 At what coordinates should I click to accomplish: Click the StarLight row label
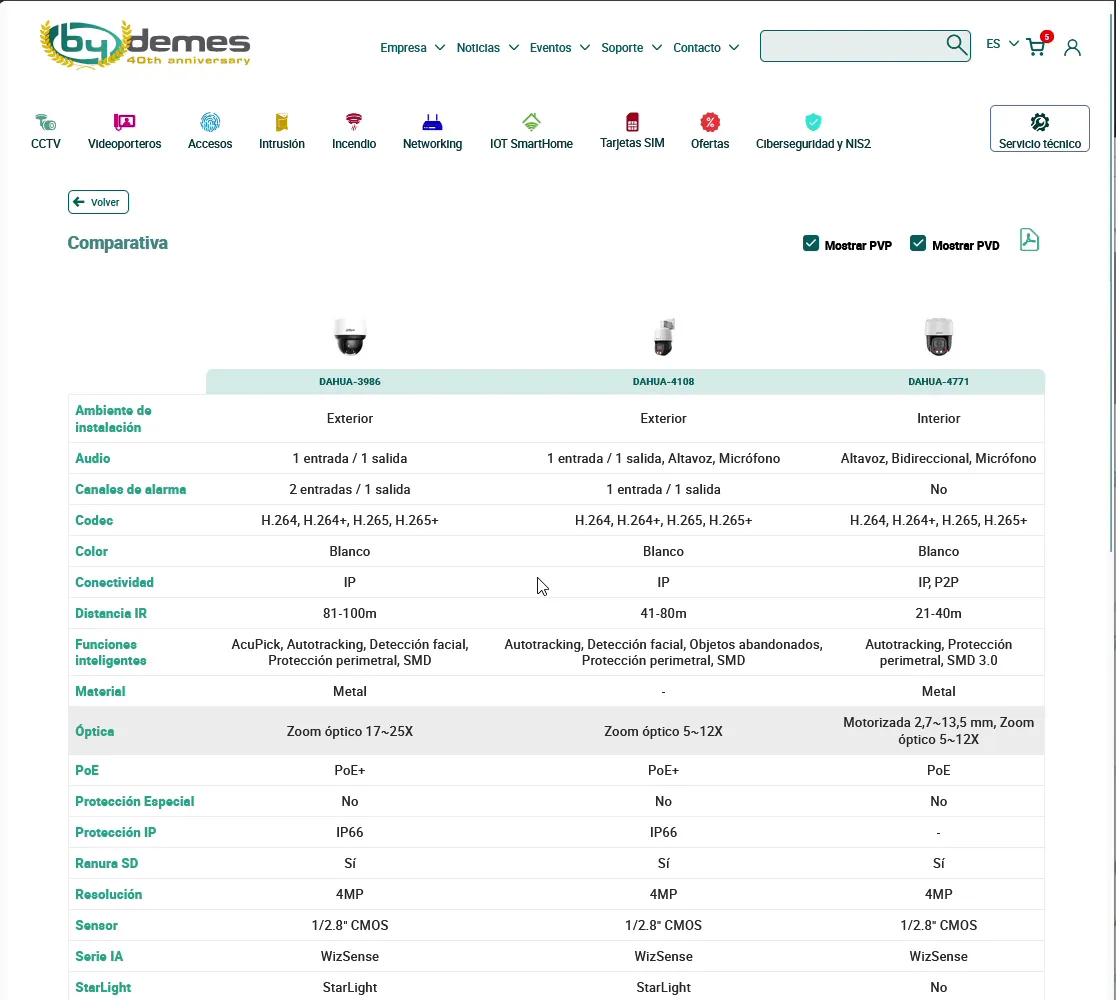pos(103,987)
